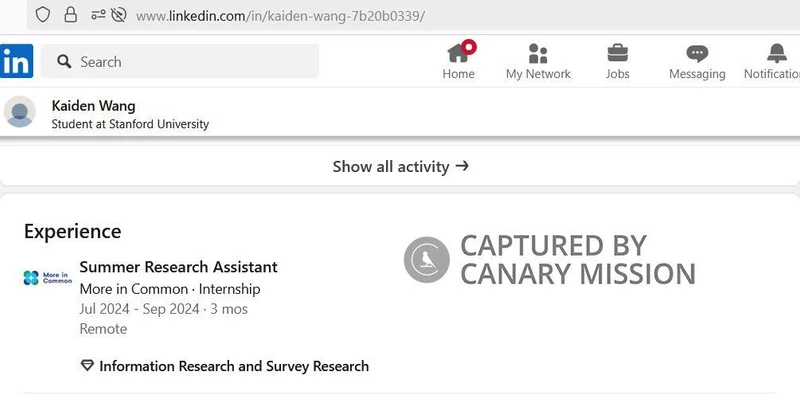
Task: Click the magnifier icon in Search box
Action: click(64, 62)
